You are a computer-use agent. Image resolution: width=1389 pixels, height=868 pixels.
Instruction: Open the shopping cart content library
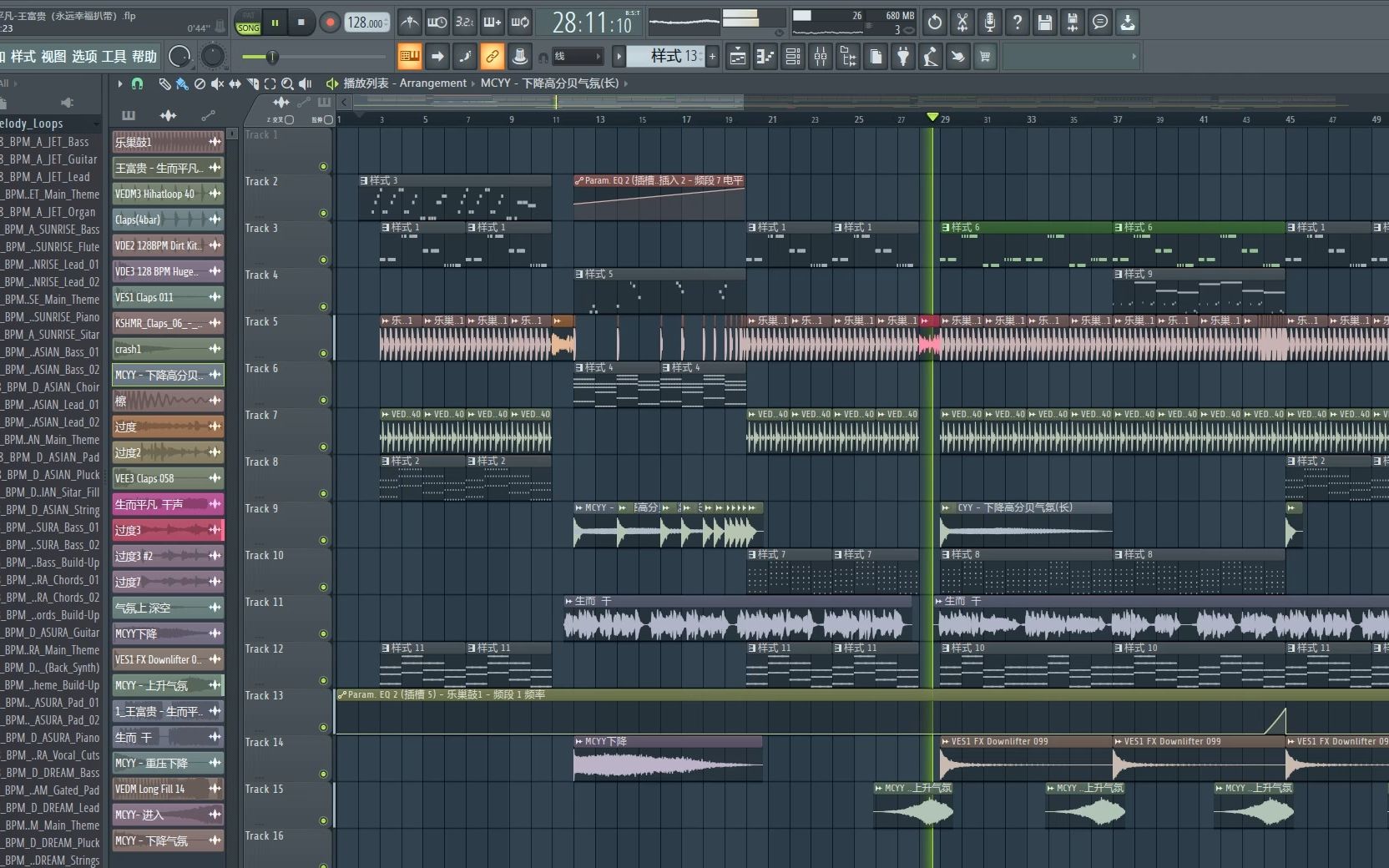[986, 57]
